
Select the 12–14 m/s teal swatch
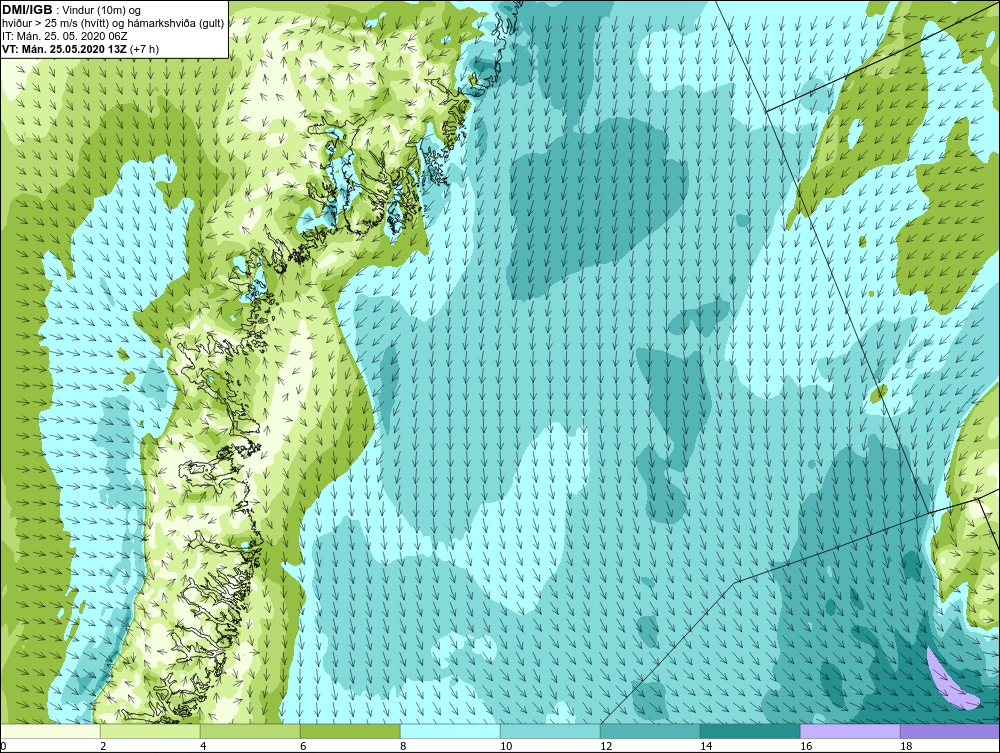650,731
